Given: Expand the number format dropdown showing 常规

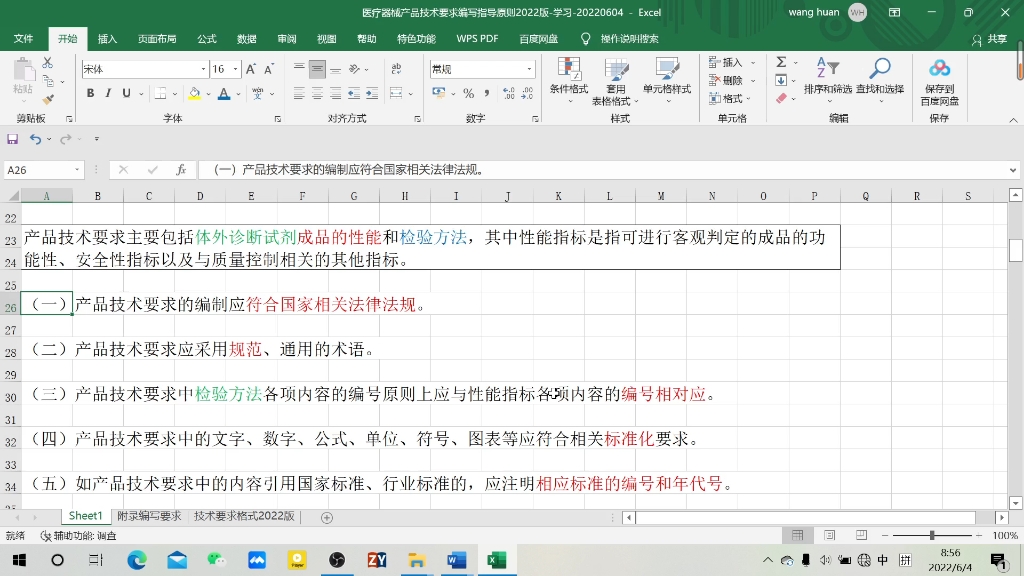Looking at the screenshot, I should point(527,67).
